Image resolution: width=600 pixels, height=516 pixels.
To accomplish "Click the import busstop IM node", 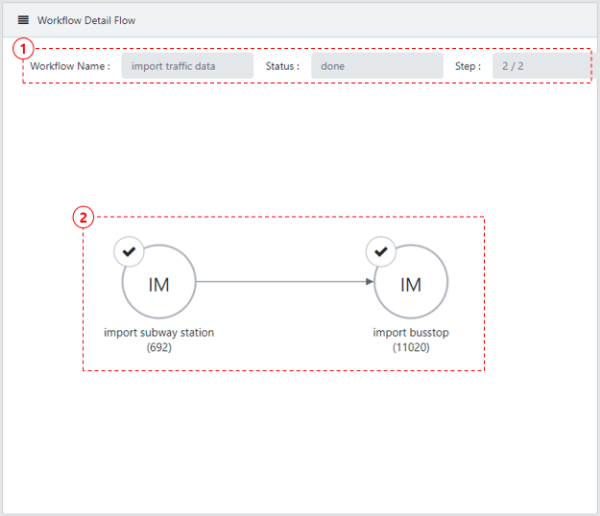I will [410, 284].
